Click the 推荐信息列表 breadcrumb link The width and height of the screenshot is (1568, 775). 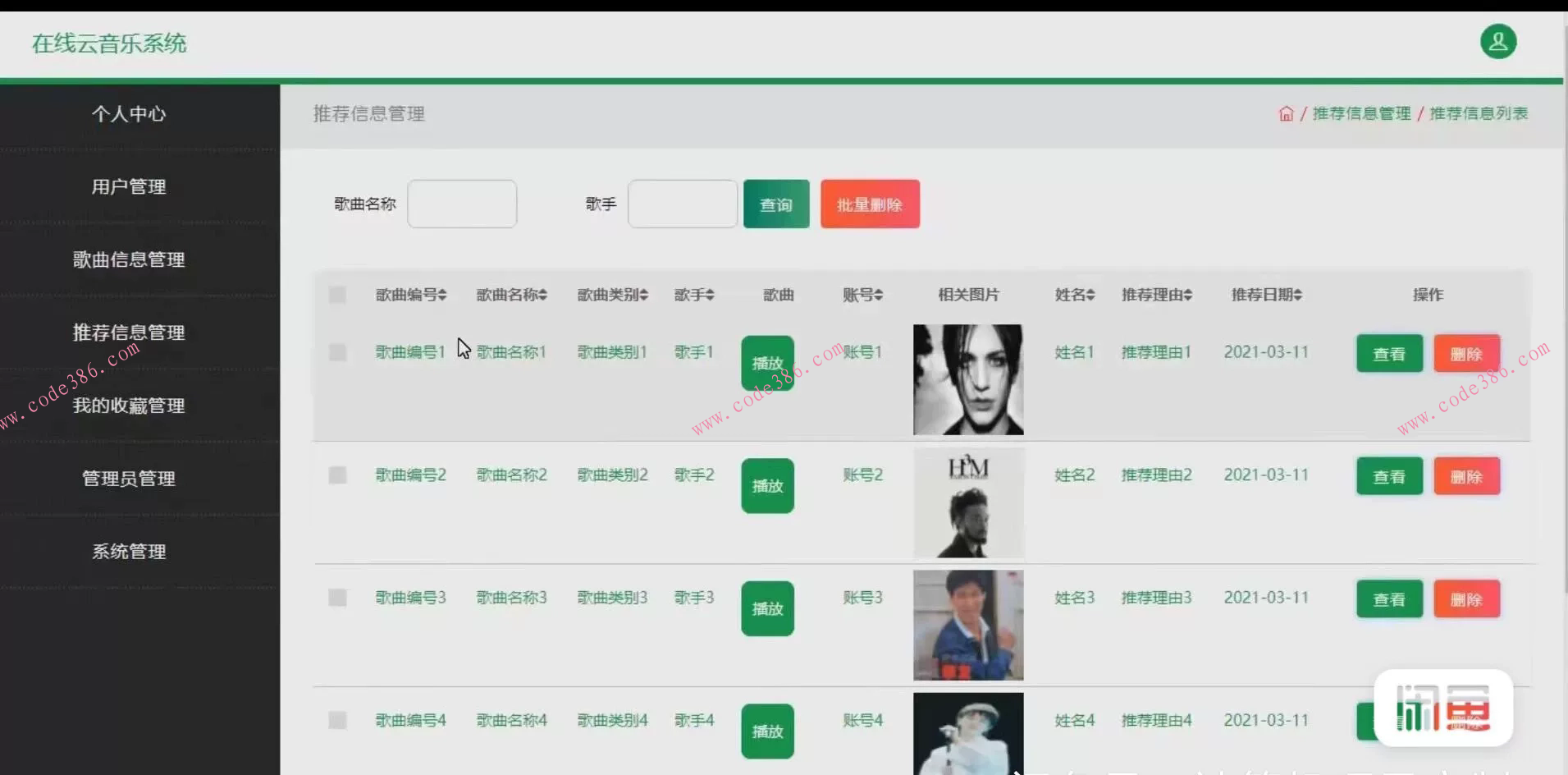[x=1479, y=113]
